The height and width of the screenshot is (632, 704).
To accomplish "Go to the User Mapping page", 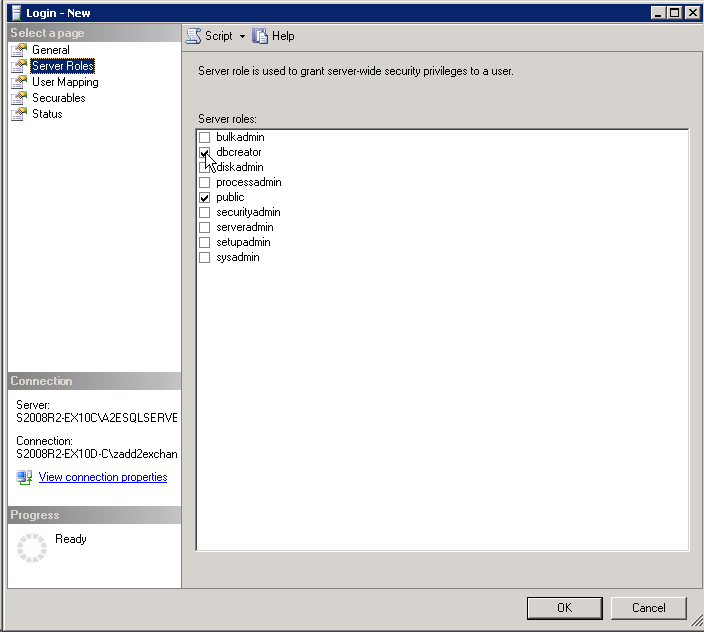I will 65,82.
